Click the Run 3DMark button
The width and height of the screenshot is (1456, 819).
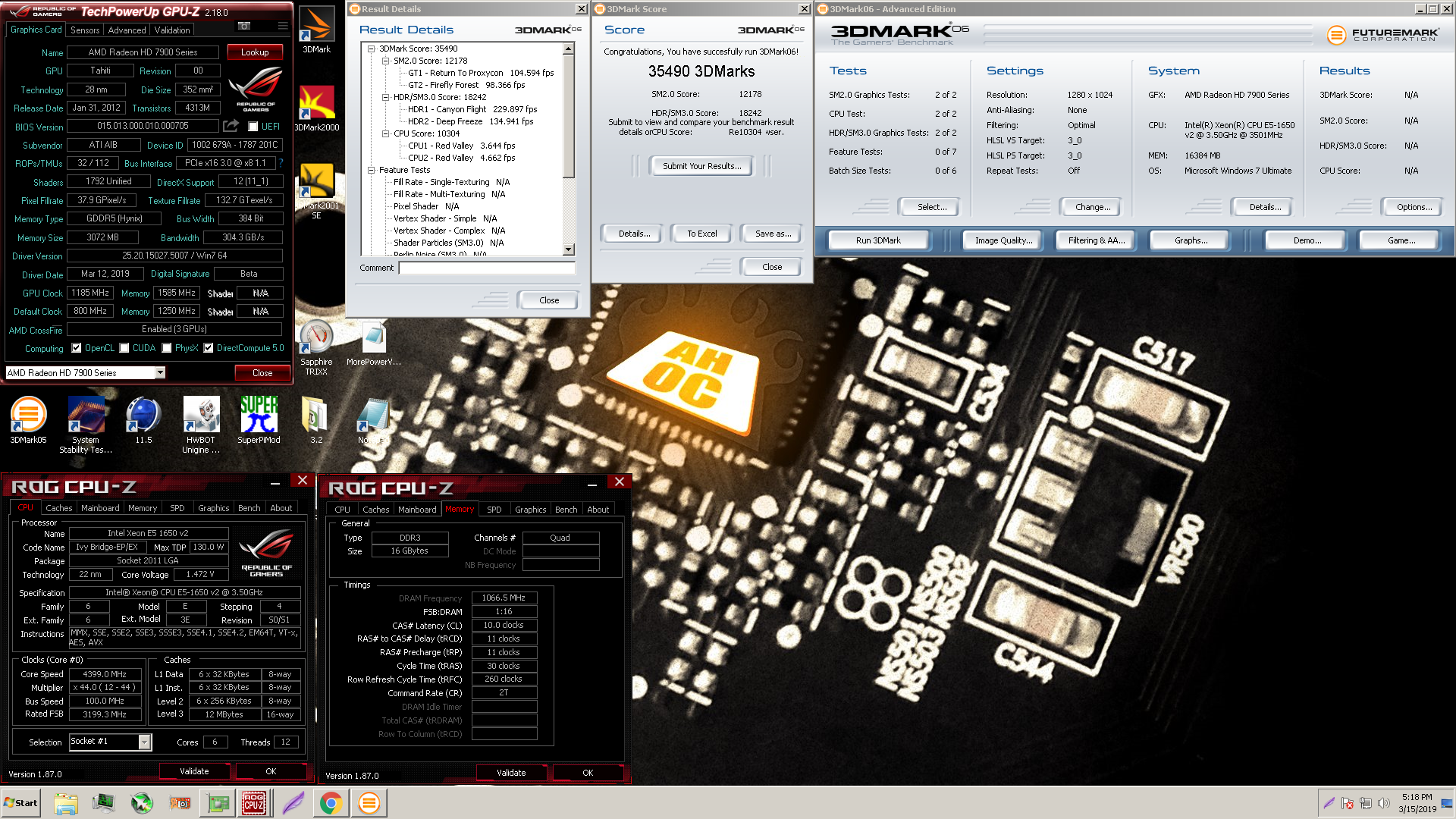click(x=878, y=240)
